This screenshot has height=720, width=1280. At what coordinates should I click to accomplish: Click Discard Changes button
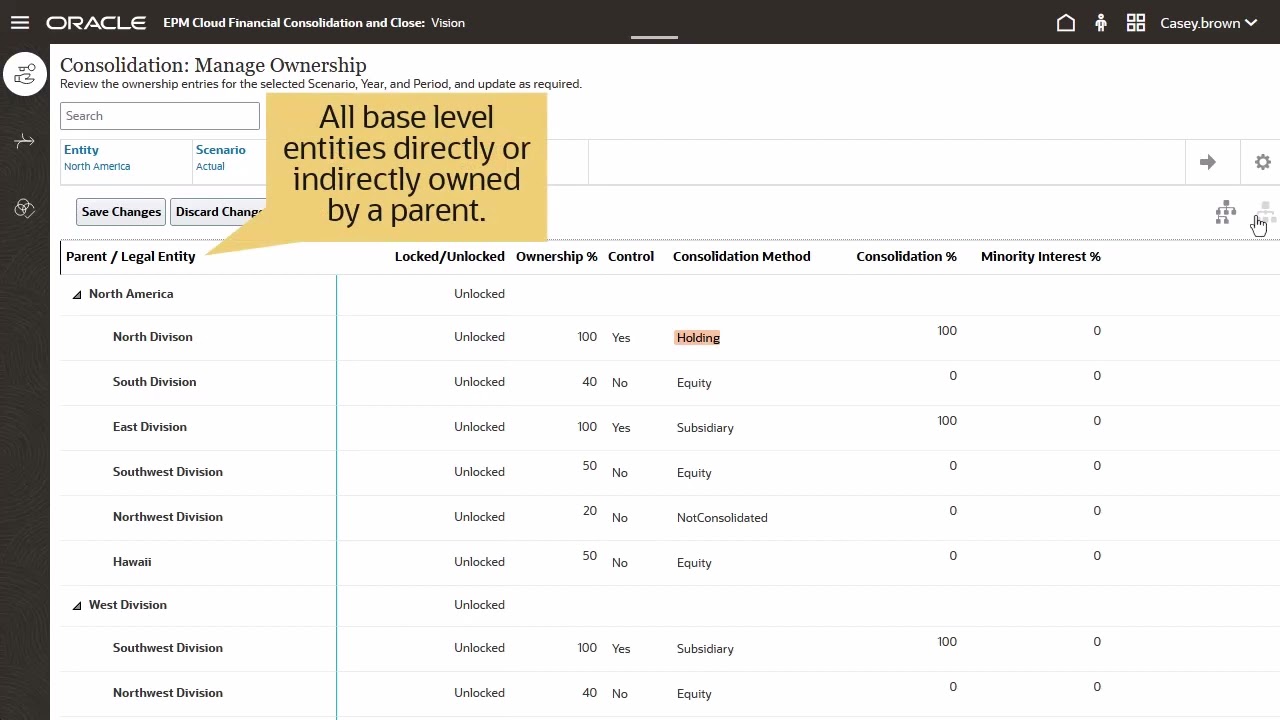pos(218,212)
